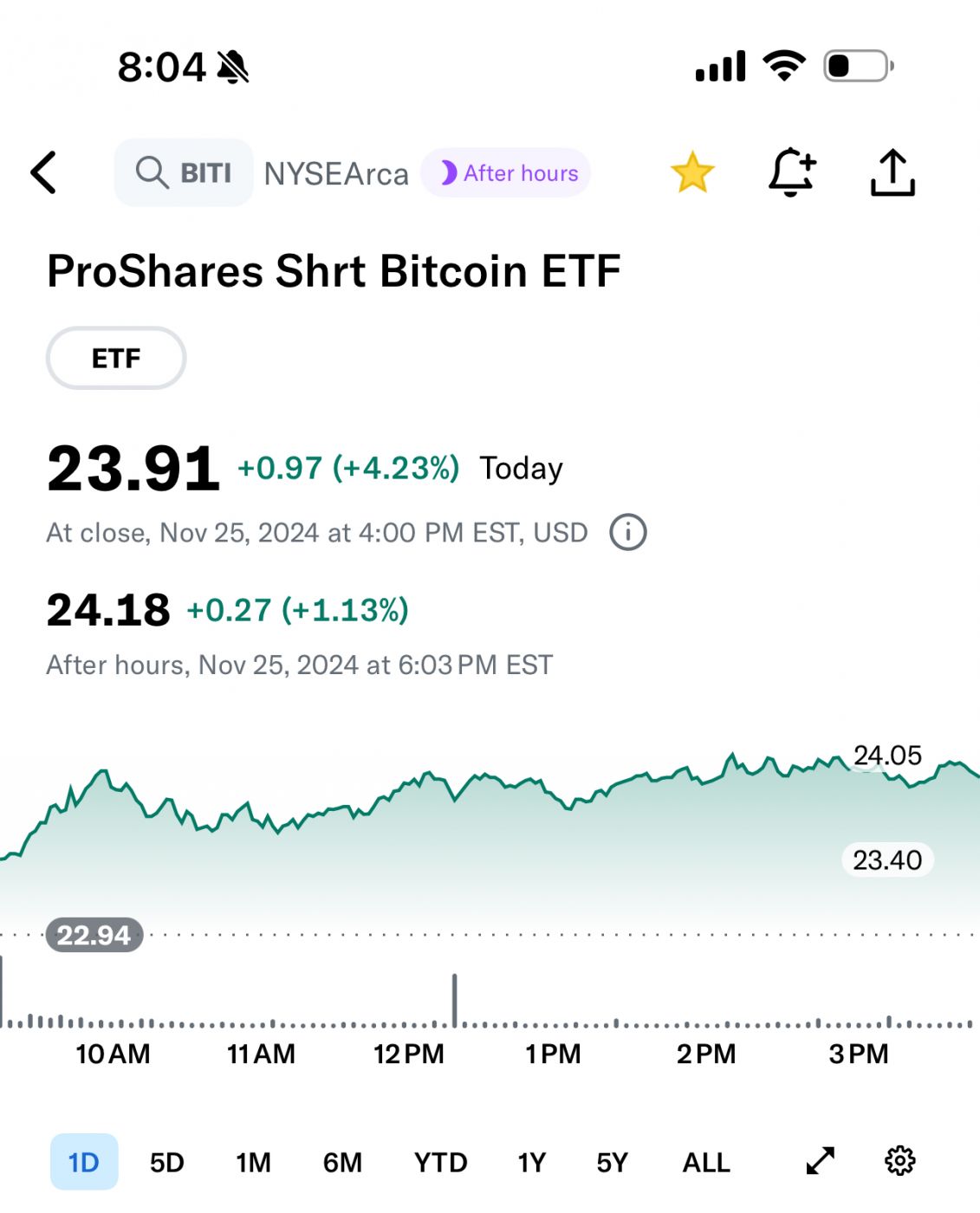The width and height of the screenshot is (980, 1213).
Task: Expand chart to full screen
Action: pos(820,1161)
